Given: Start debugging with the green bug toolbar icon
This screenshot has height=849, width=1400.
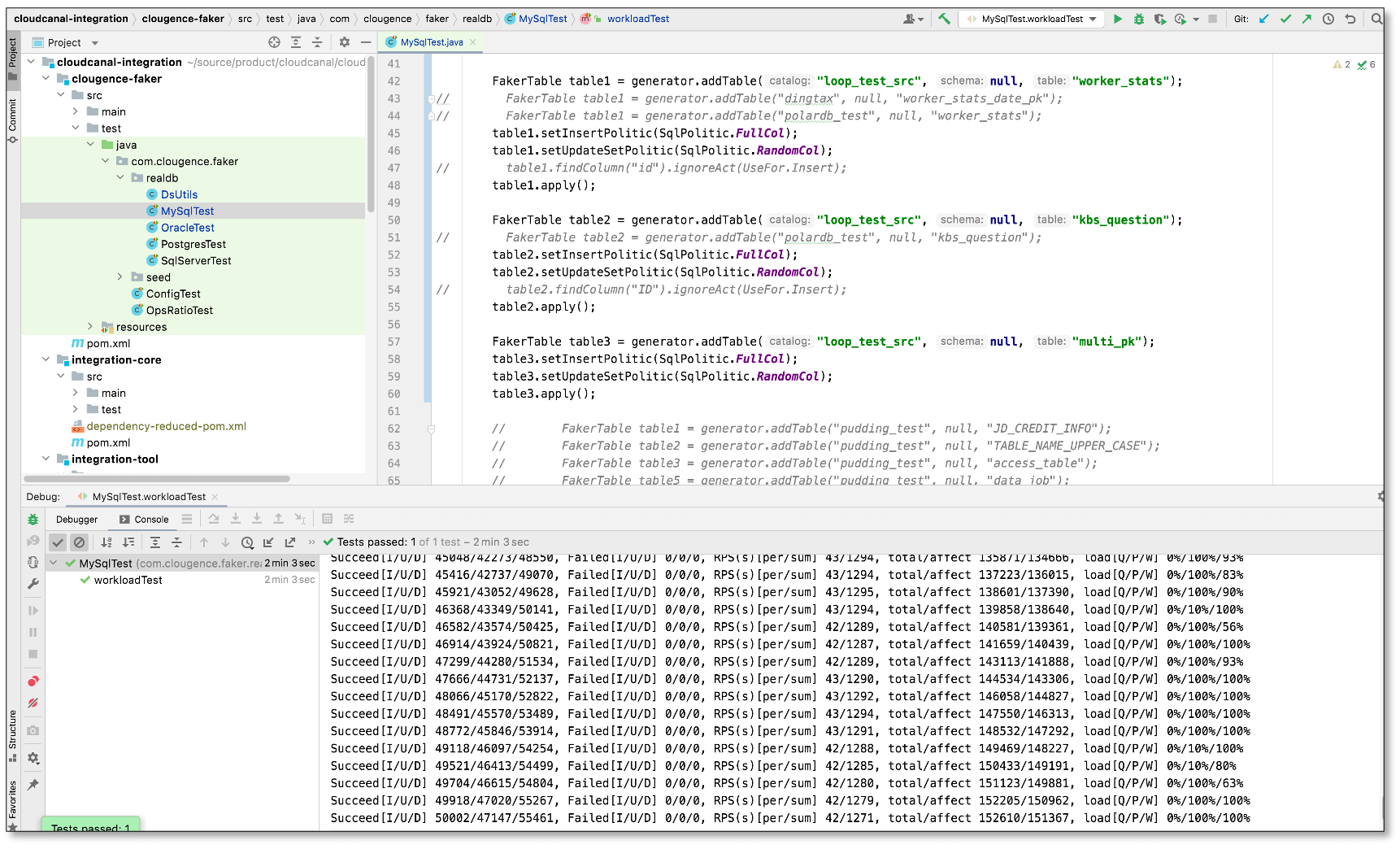Looking at the screenshot, I should (1139, 19).
